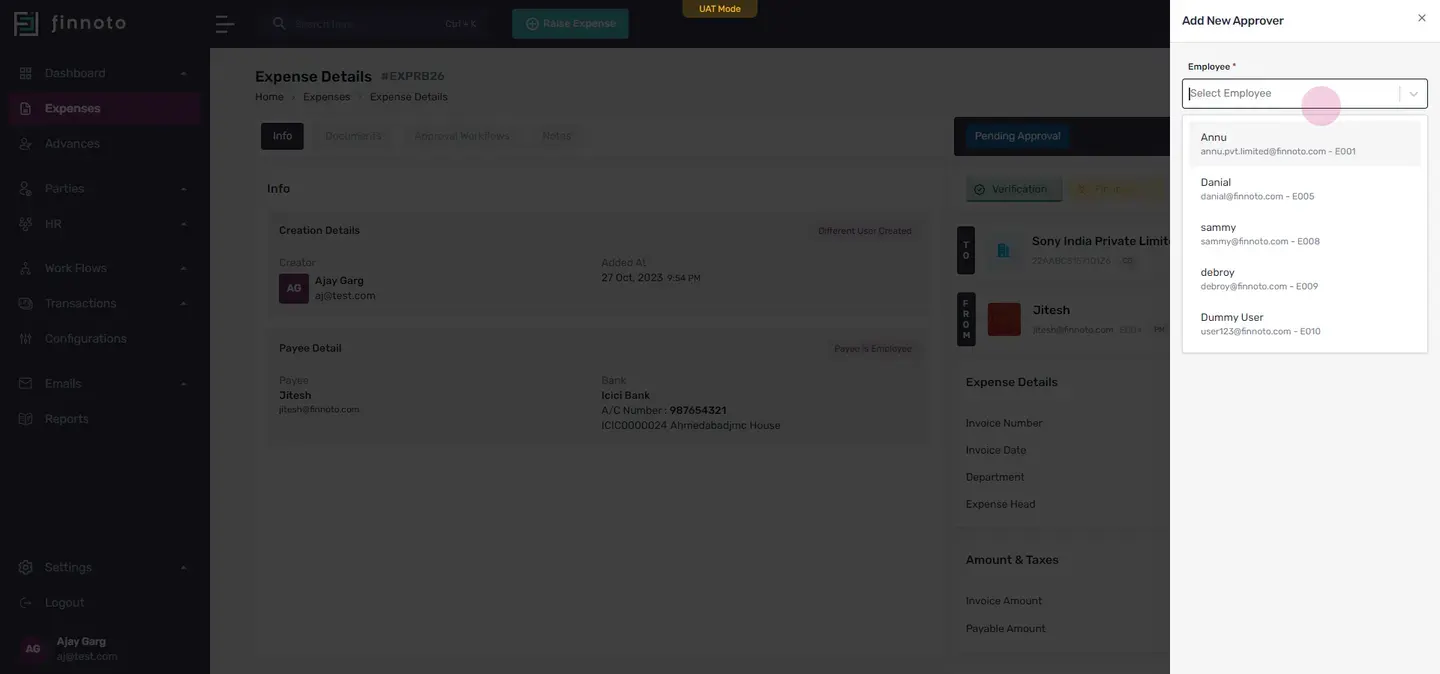1440x674 pixels.
Task: Click the Transactions sidebar icon
Action: [x=26, y=304]
